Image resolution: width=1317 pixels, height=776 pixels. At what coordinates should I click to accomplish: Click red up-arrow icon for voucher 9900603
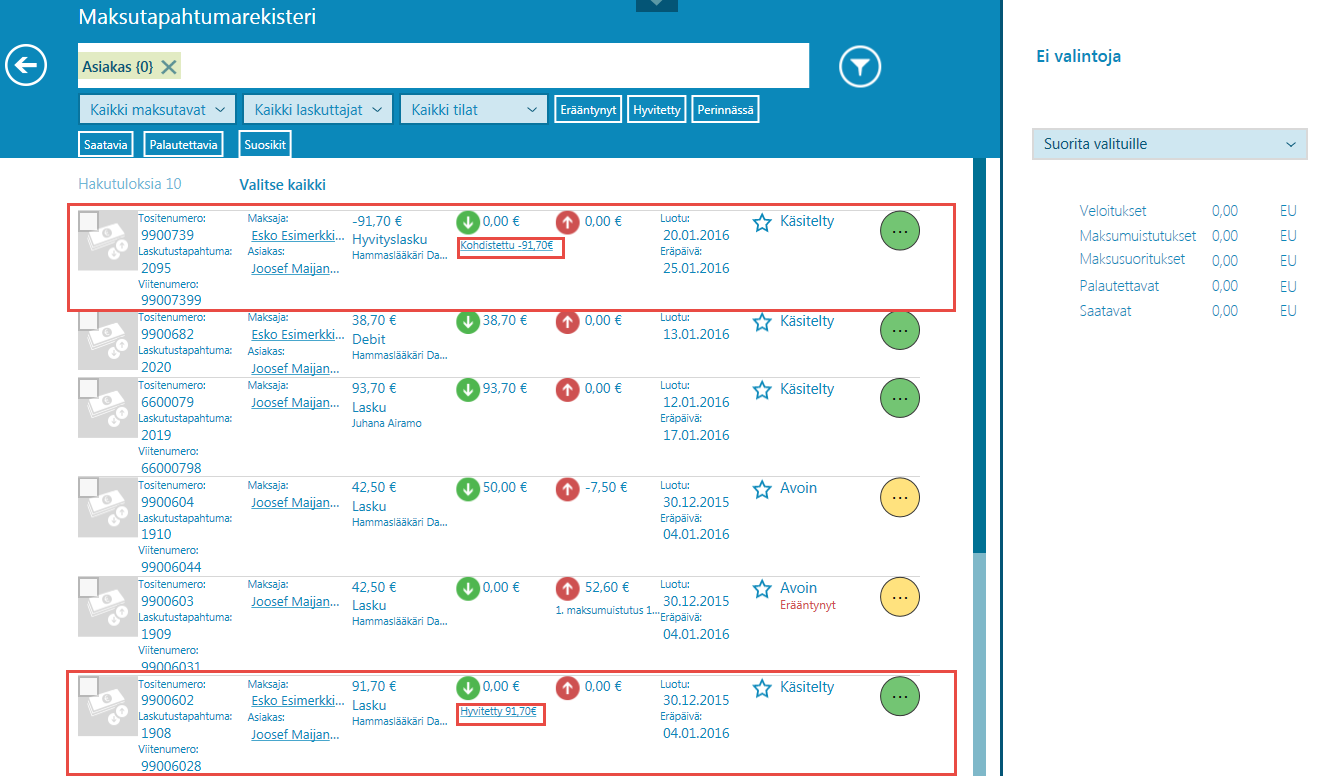pyautogui.click(x=567, y=589)
